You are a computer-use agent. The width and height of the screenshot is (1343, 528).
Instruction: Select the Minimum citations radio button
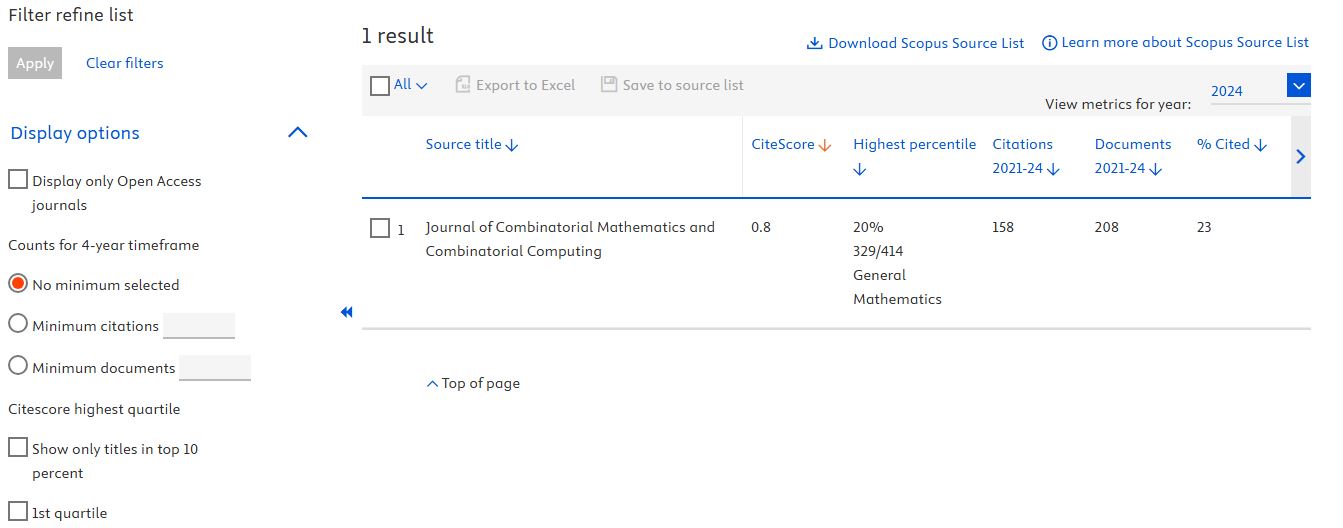(18, 325)
